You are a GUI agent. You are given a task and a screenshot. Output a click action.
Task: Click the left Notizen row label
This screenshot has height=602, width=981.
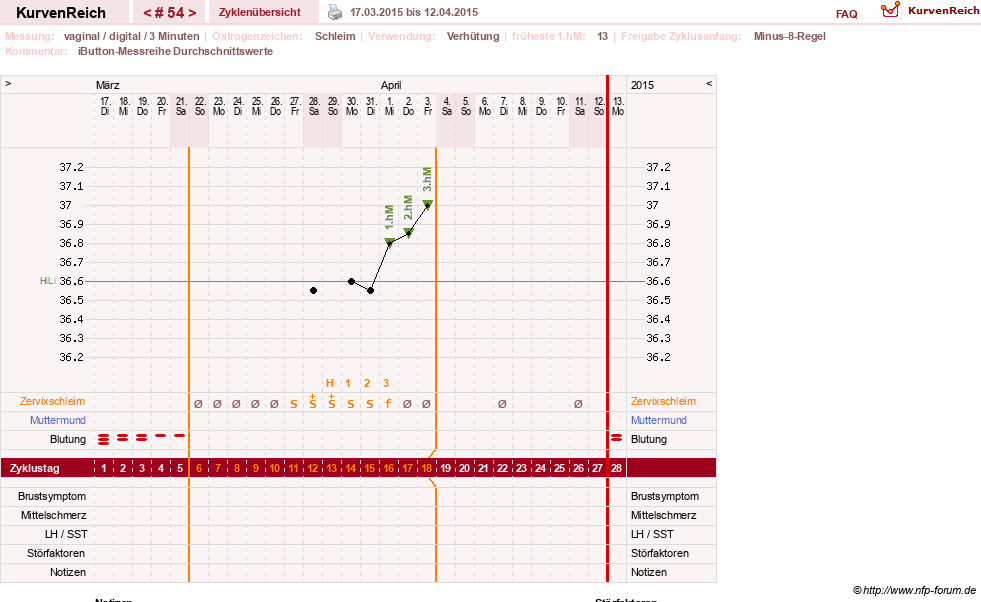coord(68,572)
